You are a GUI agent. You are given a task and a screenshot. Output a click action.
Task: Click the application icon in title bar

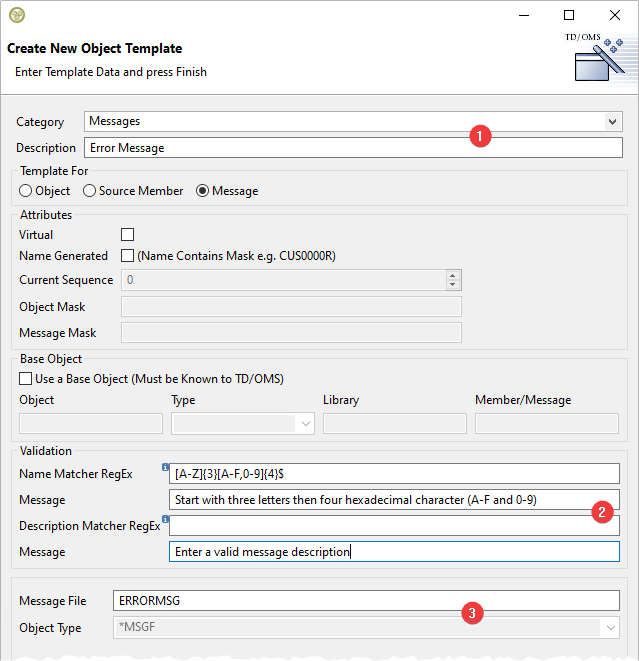click(x=17, y=15)
